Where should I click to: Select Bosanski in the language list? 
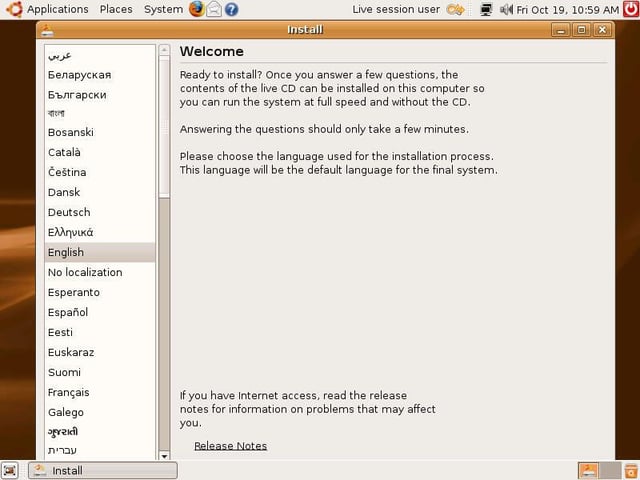100,132
